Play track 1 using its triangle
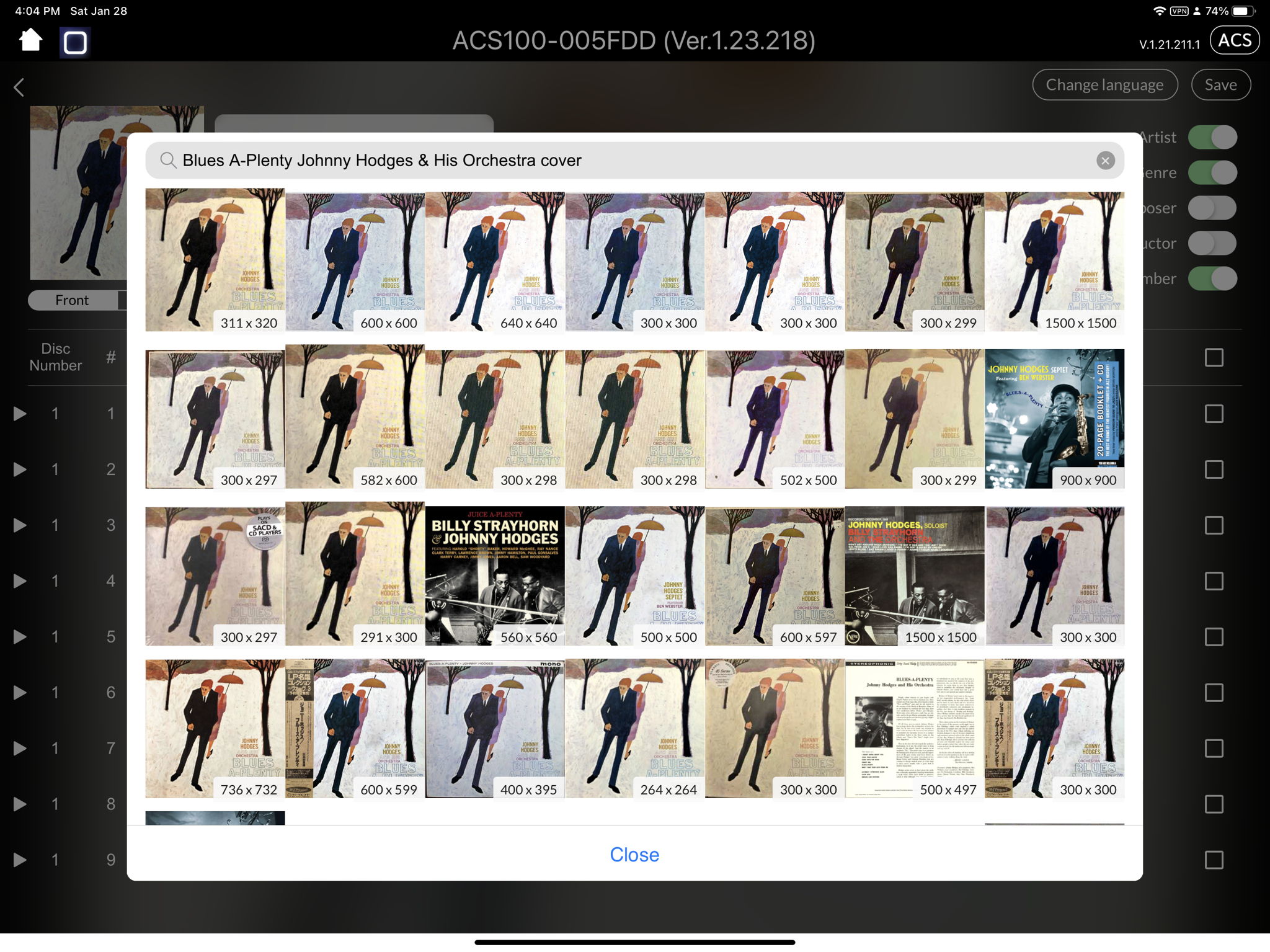This screenshot has height=952, width=1270. (20, 414)
